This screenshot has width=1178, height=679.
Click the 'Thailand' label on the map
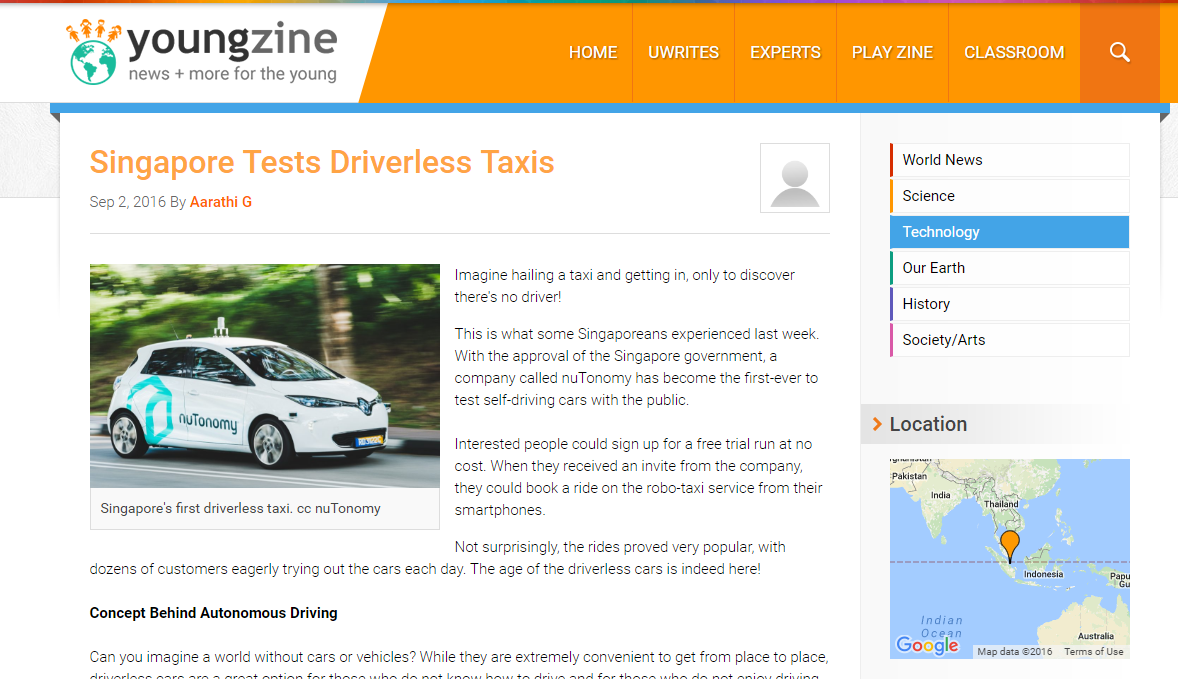click(x=1001, y=504)
